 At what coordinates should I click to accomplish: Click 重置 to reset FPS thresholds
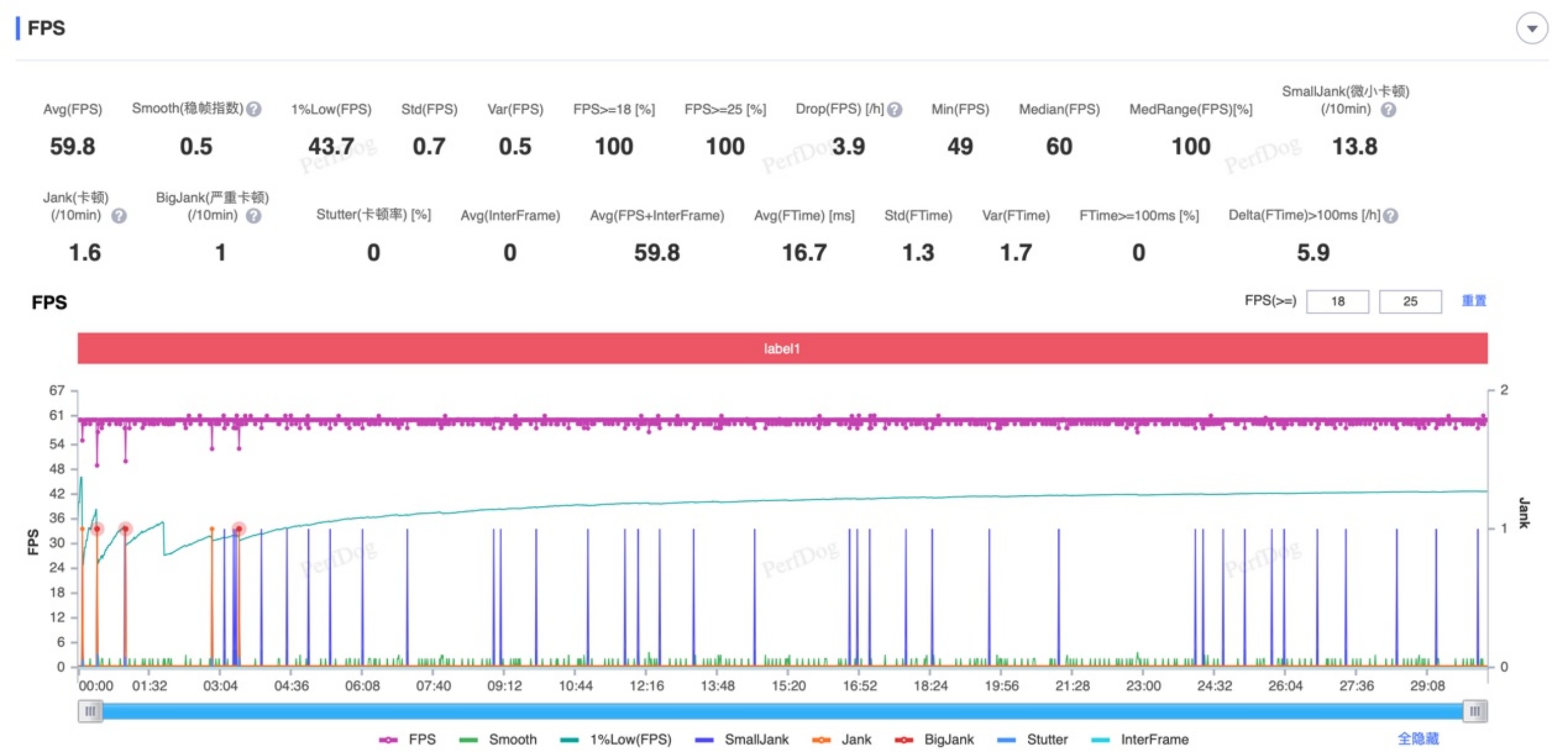1473,301
